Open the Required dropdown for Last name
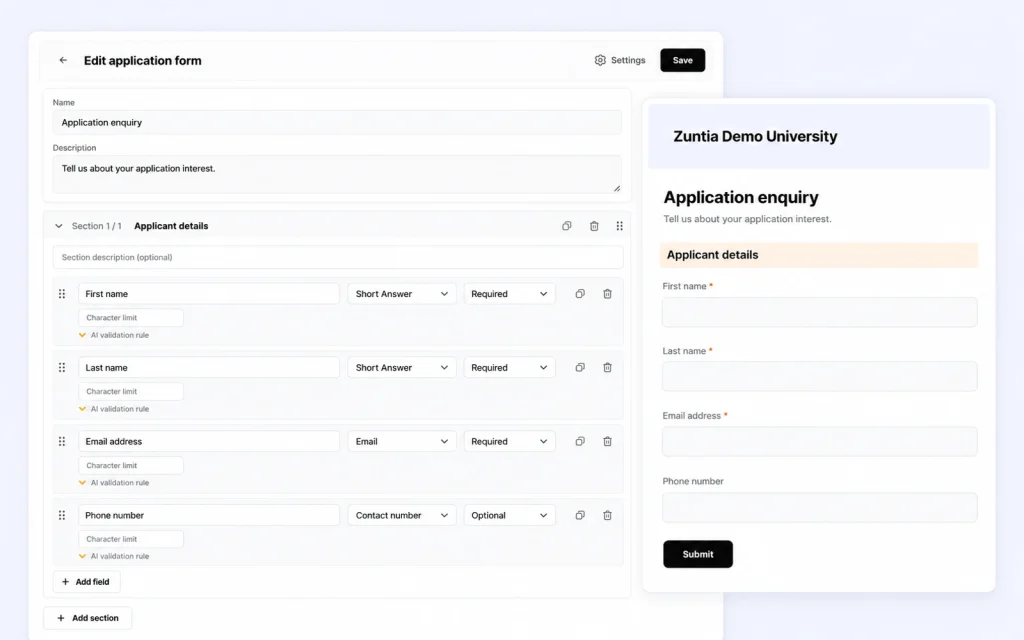 click(x=509, y=368)
